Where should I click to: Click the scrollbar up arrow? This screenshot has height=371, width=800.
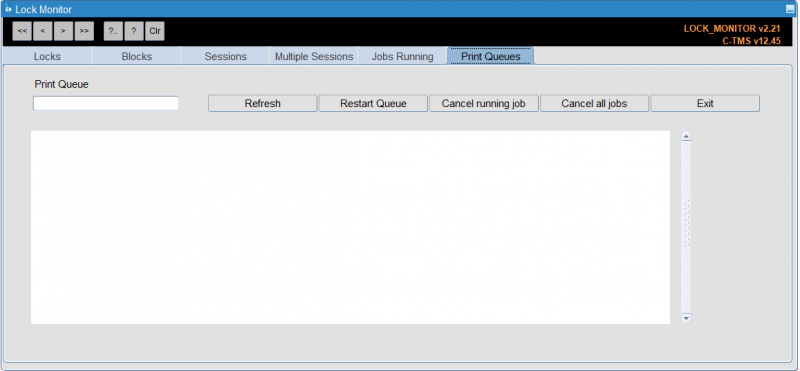pyautogui.click(x=686, y=136)
